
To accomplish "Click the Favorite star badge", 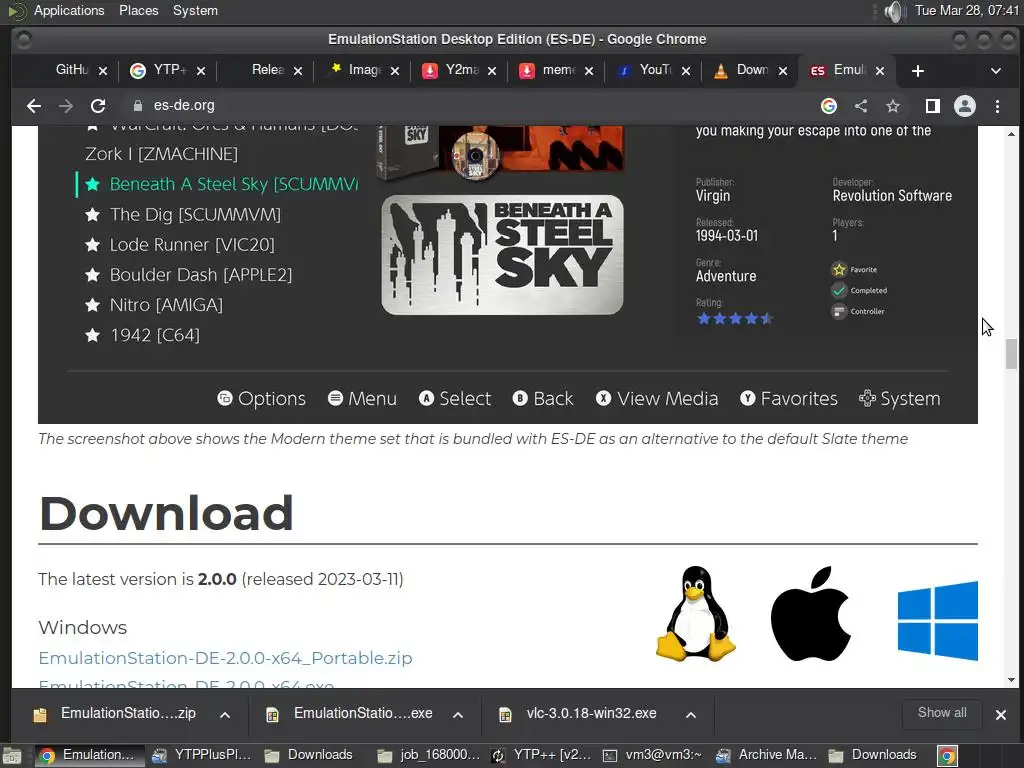I will coord(839,269).
